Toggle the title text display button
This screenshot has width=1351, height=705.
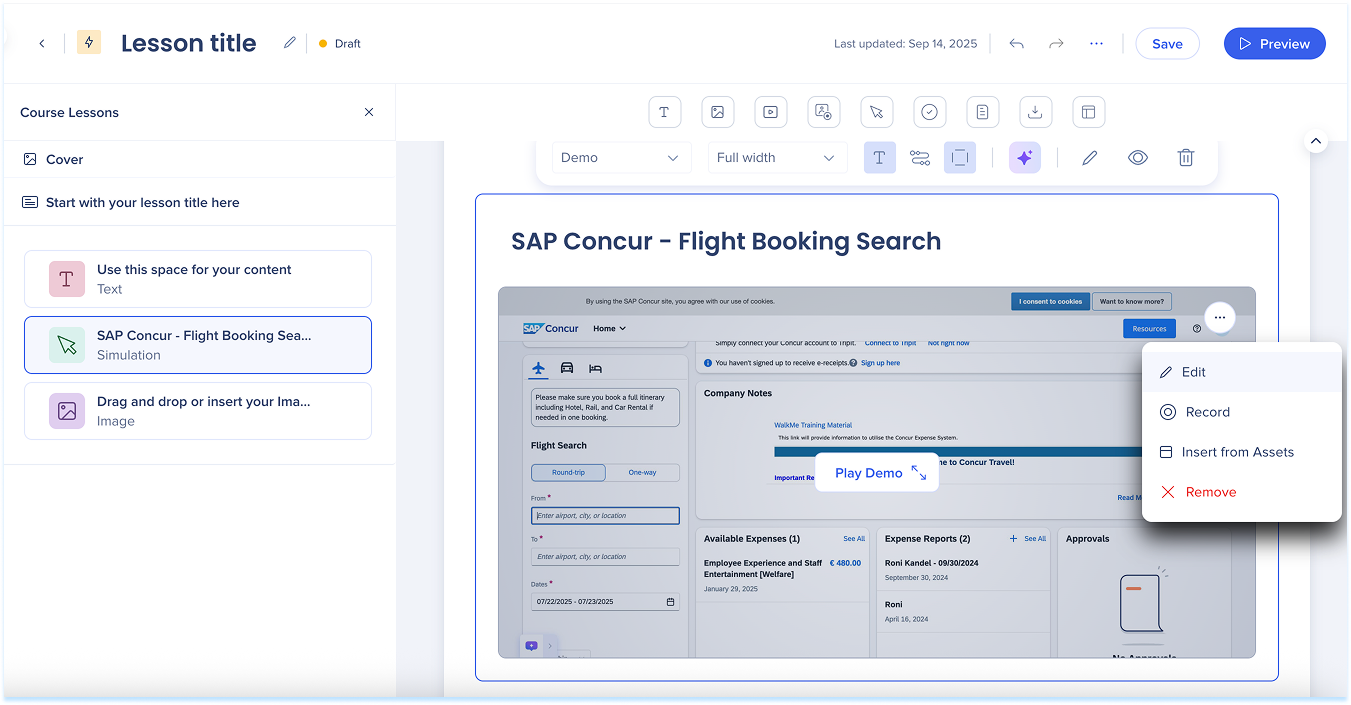click(x=879, y=158)
